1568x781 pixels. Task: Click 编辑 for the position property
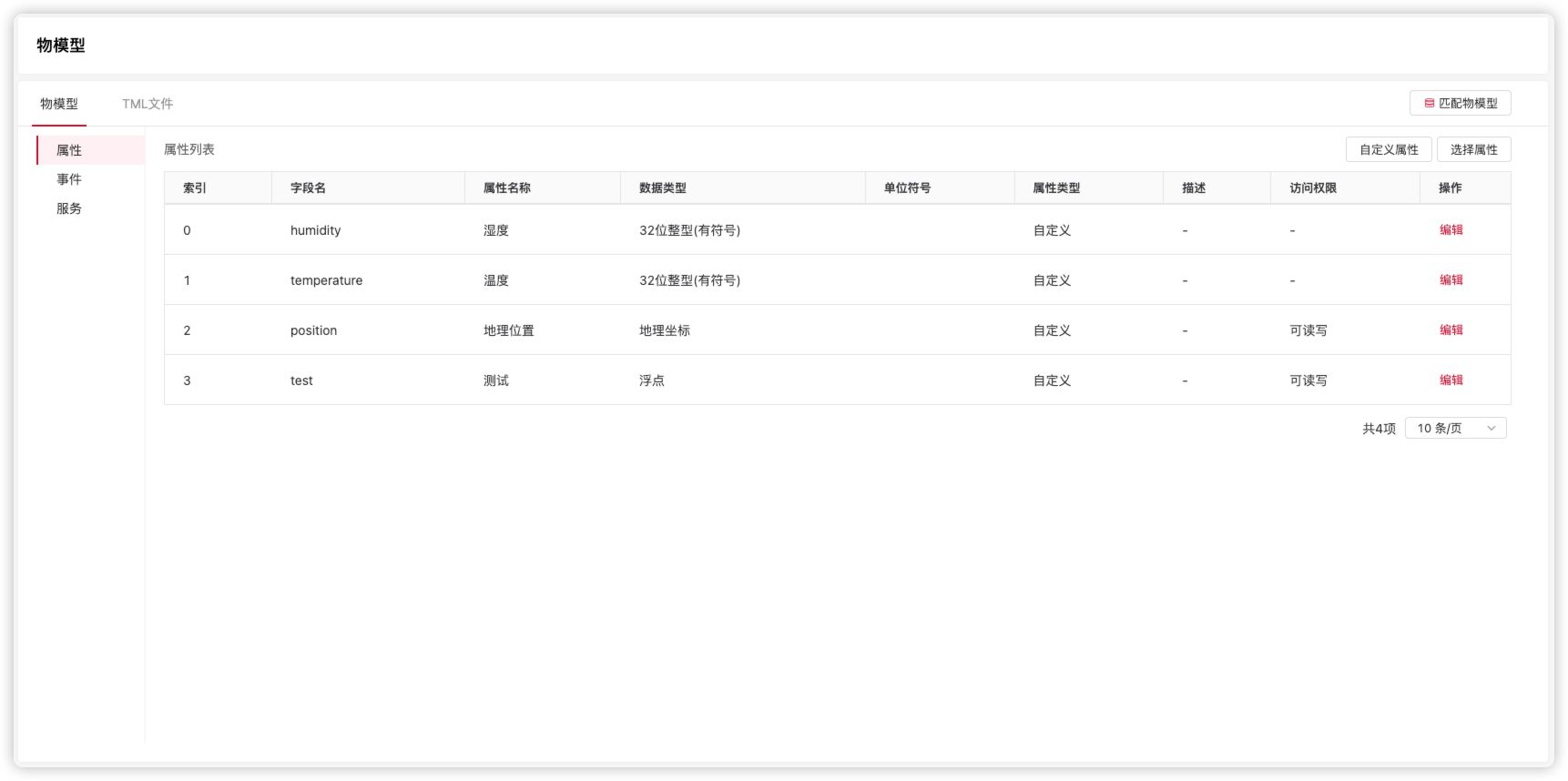point(1451,330)
